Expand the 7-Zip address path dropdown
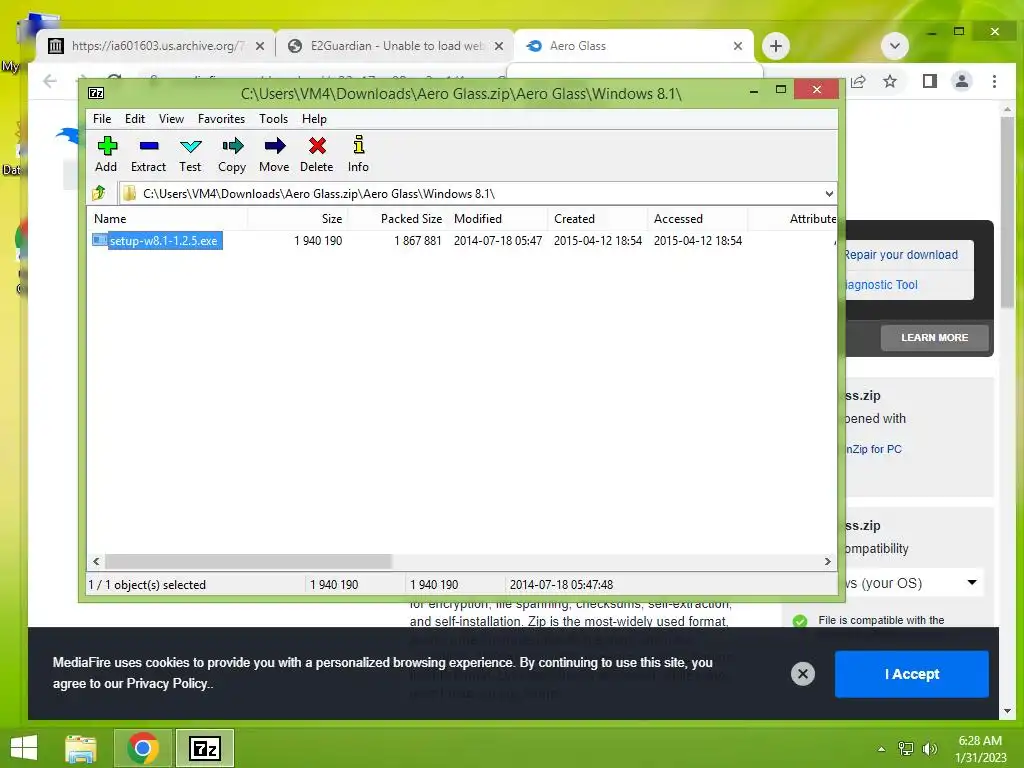Screen dimensions: 1024x768 tap(829, 194)
